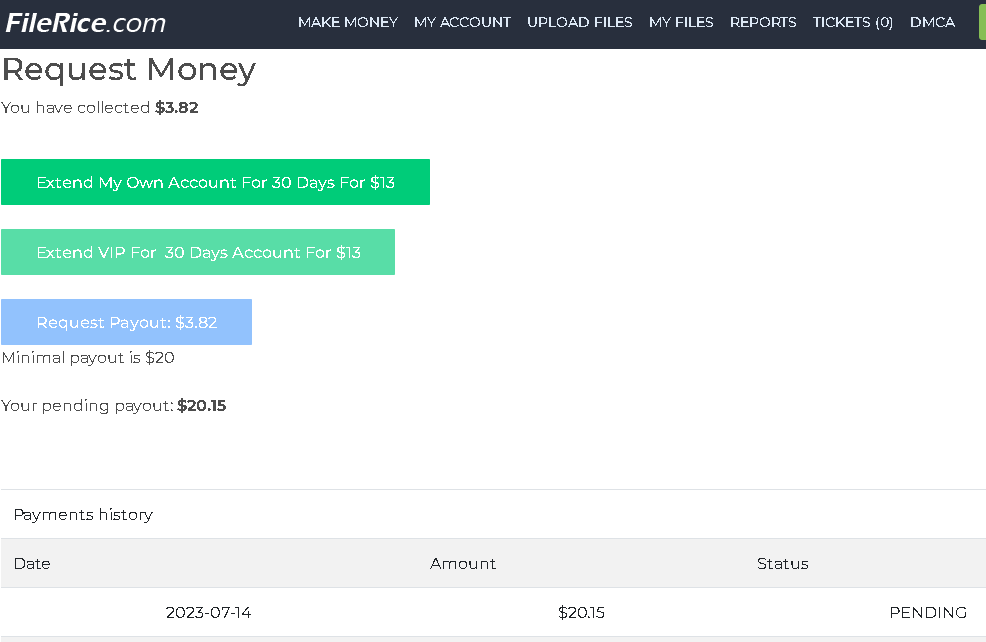Image resolution: width=986 pixels, height=642 pixels.
Task: Open the MAKE MONEY menu item
Action: pyautogui.click(x=347, y=22)
